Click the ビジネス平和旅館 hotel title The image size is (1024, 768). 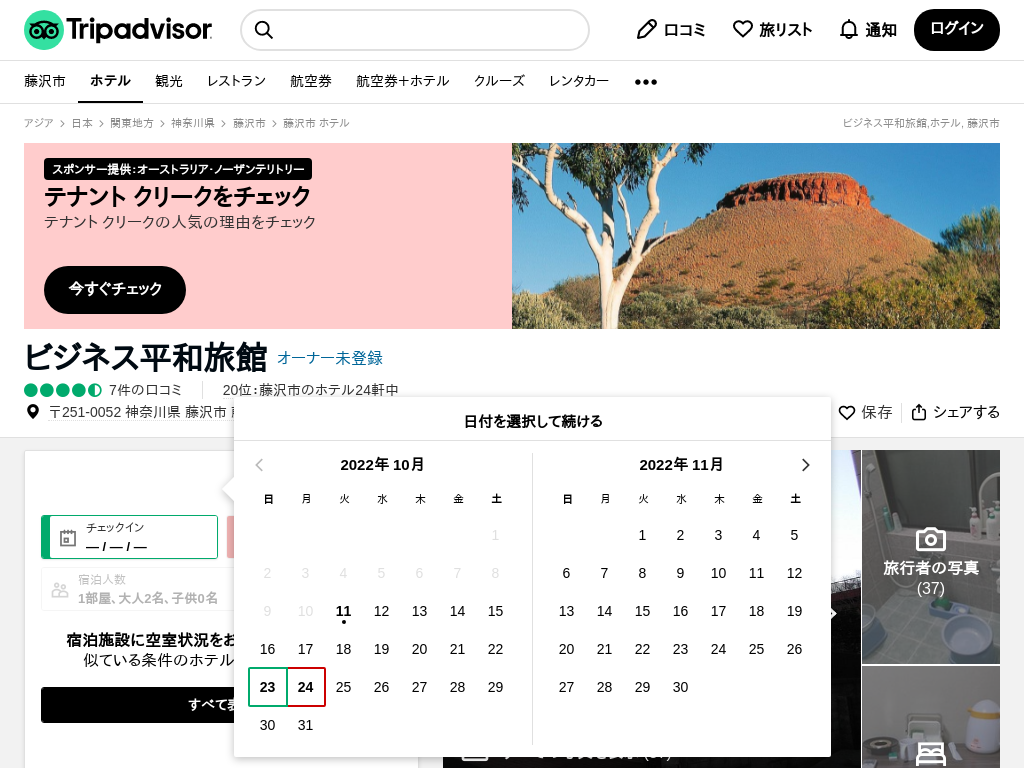[x=146, y=357]
